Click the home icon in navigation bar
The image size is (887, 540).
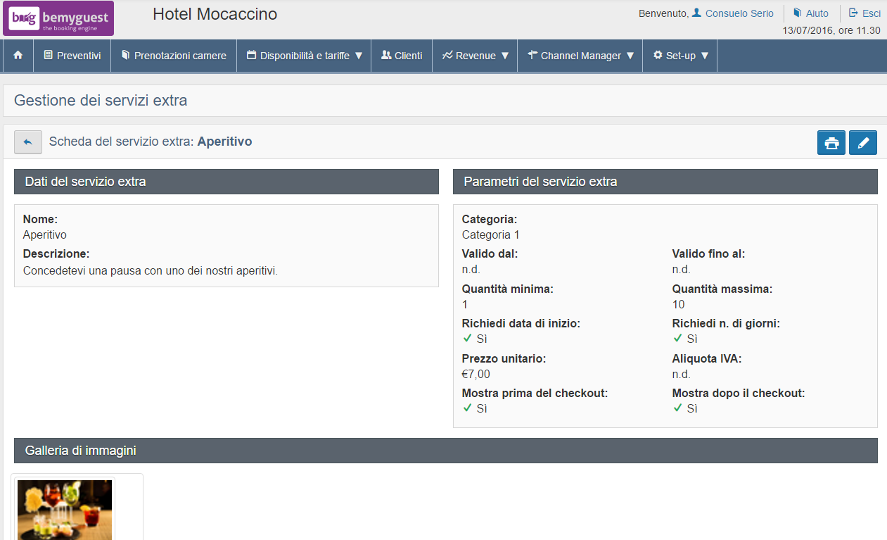coord(18,56)
